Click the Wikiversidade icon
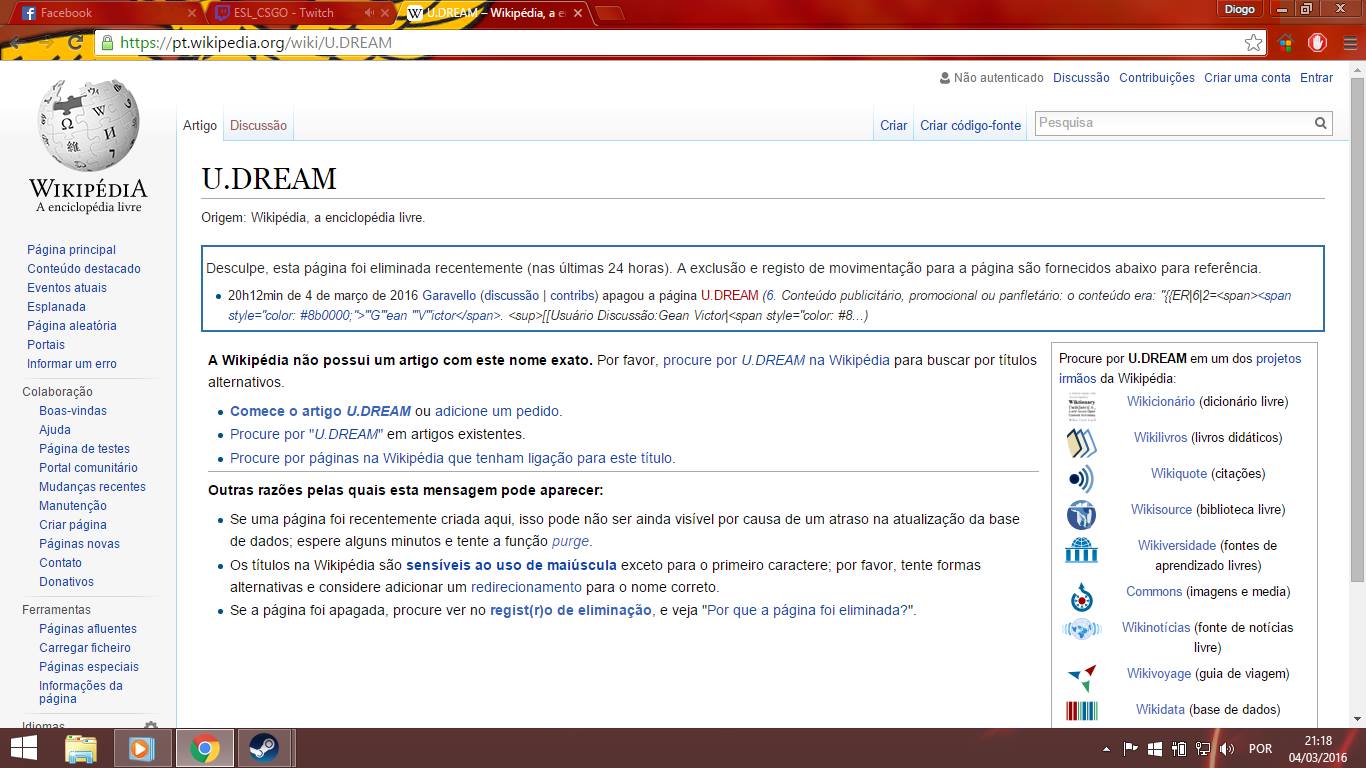This screenshot has height=768, width=1366. [1081, 550]
